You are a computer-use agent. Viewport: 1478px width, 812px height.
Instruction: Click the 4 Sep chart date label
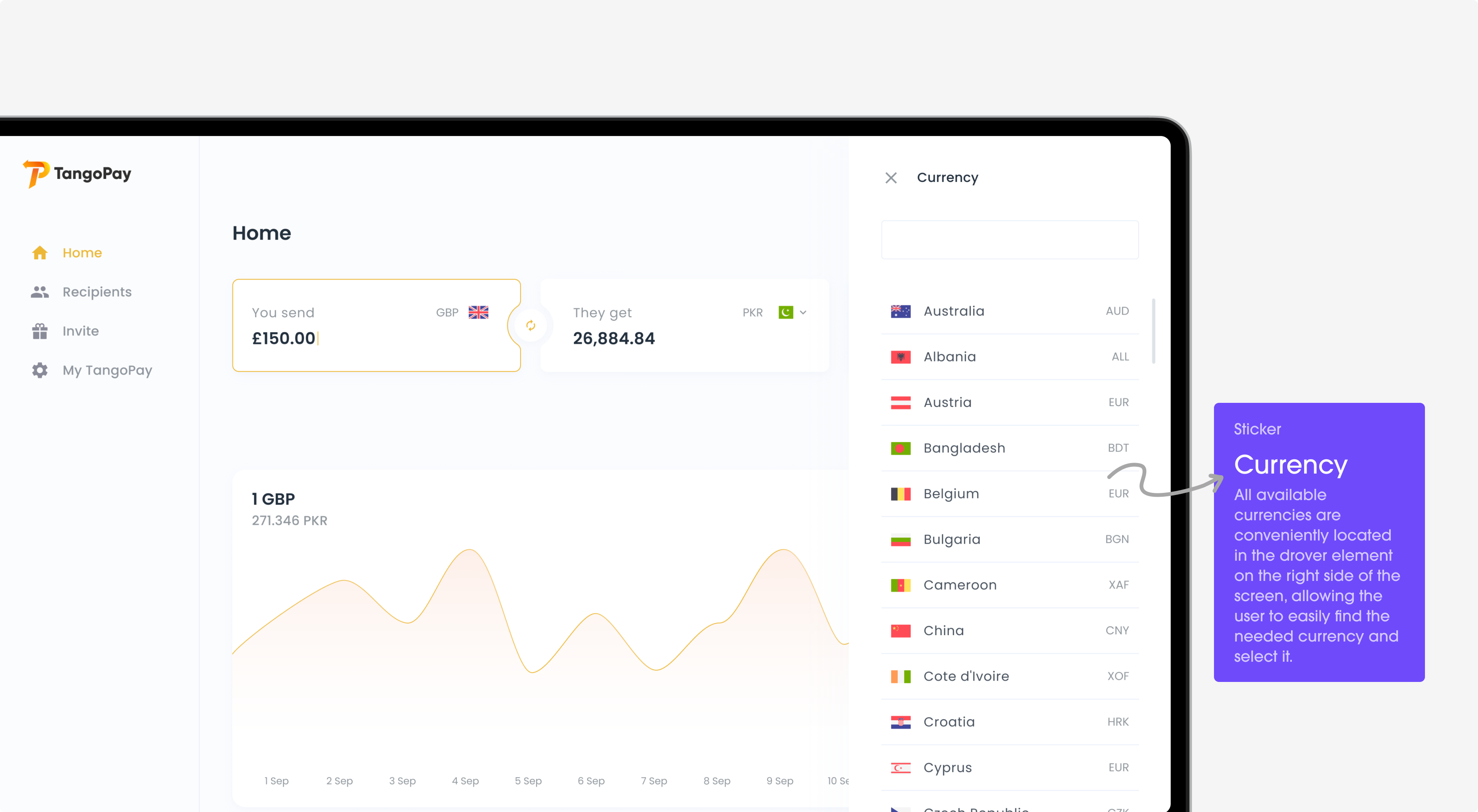465,781
